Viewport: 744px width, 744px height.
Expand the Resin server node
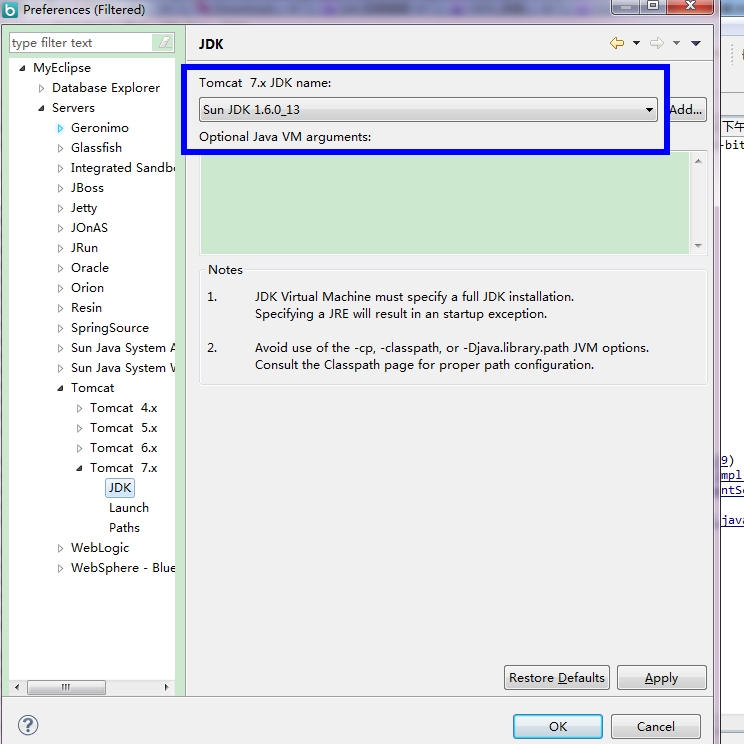click(x=60, y=308)
